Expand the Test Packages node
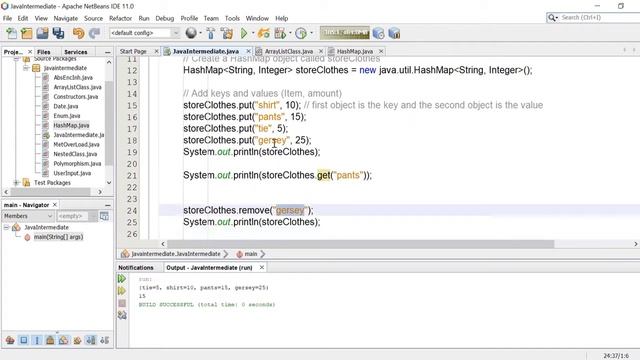Image resolution: width=640 pixels, height=360 pixels. click(x=16, y=182)
